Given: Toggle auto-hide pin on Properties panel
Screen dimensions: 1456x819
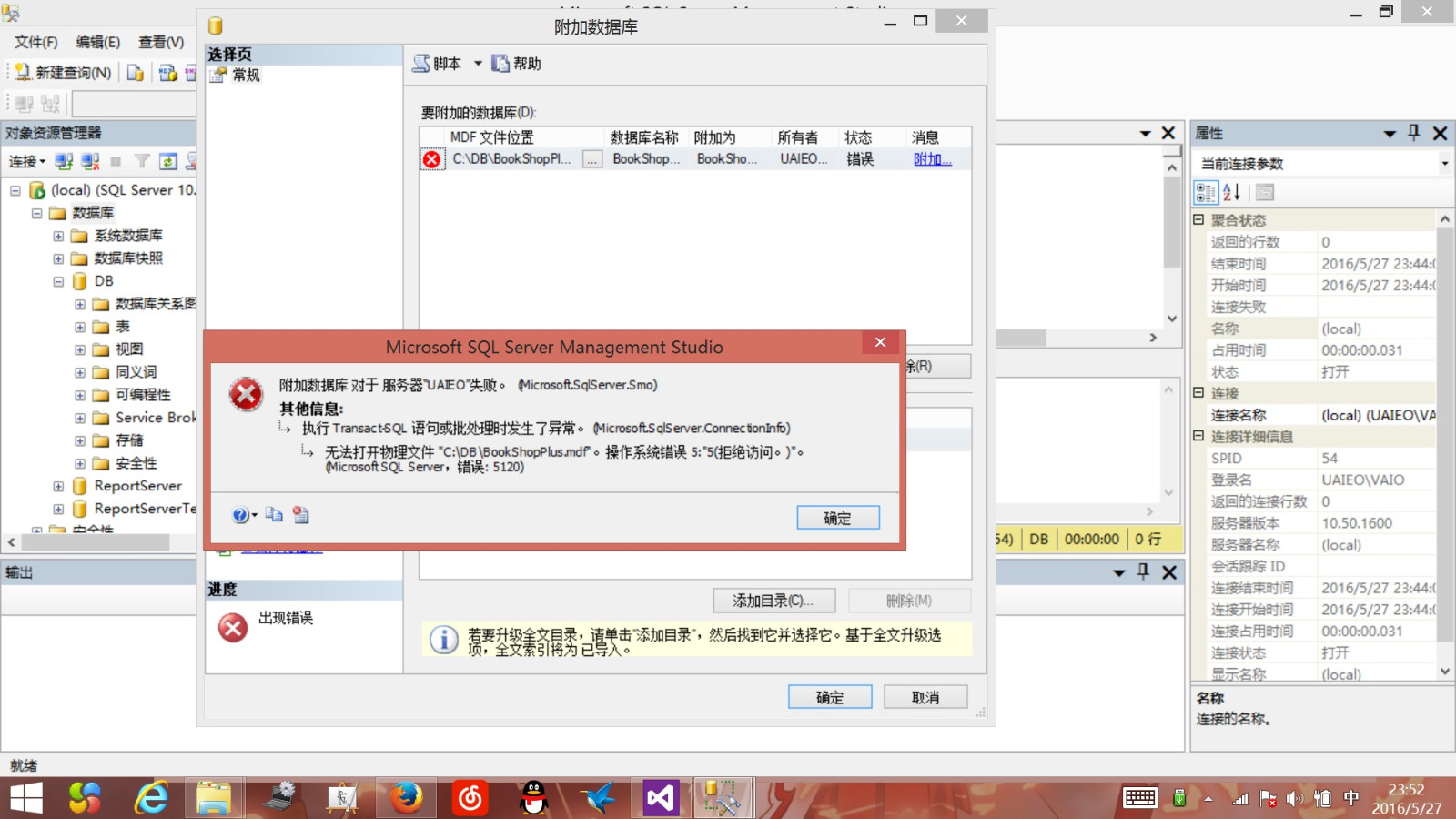Looking at the screenshot, I should [x=1413, y=133].
